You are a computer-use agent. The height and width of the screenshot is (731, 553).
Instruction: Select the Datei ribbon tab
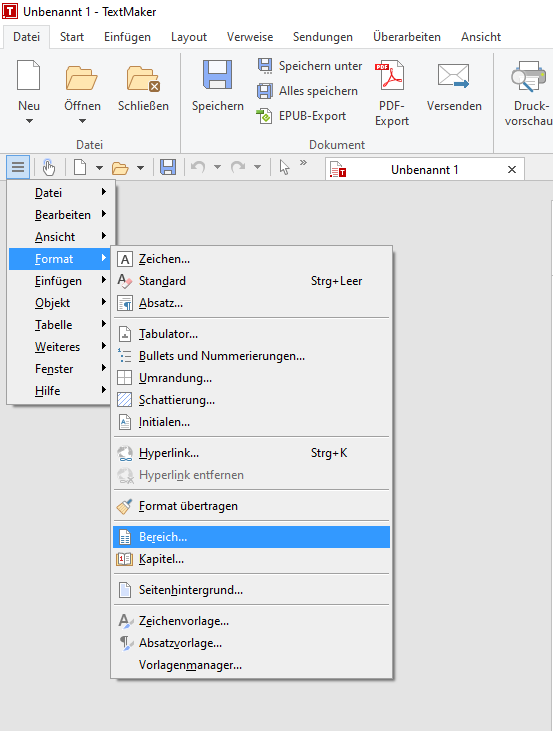[27, 37]
